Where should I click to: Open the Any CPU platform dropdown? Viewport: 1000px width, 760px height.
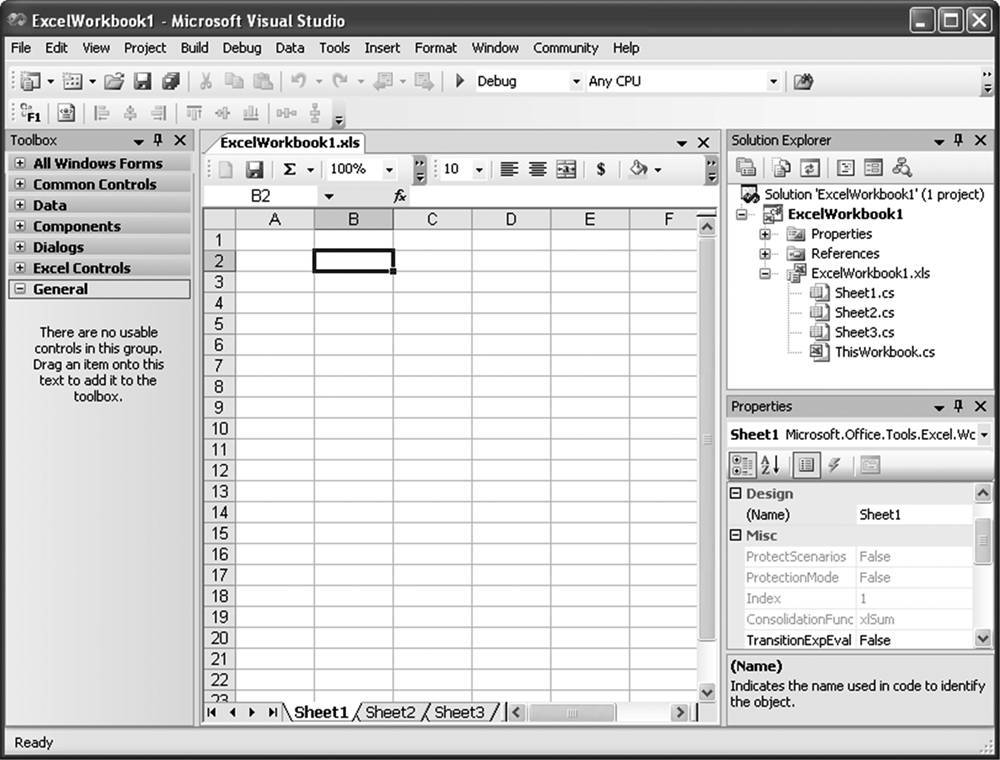pyautogui.click(x=773, y=82)
